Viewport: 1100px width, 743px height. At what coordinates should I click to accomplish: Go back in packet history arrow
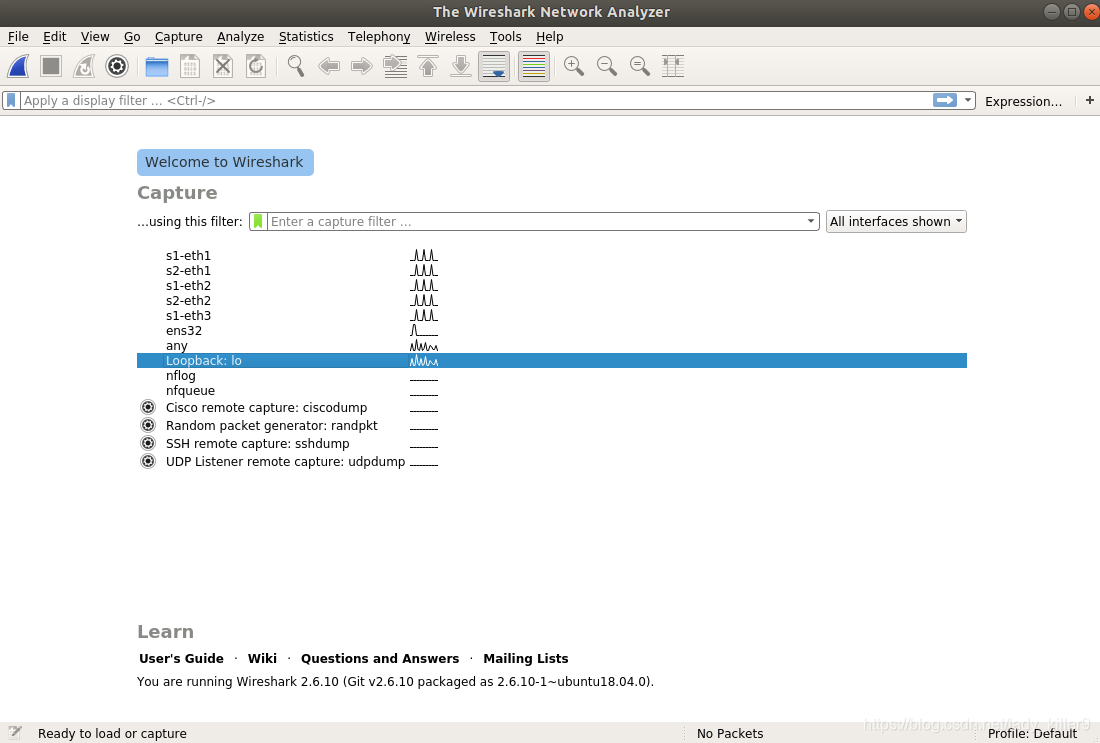(x=328, y=66)
